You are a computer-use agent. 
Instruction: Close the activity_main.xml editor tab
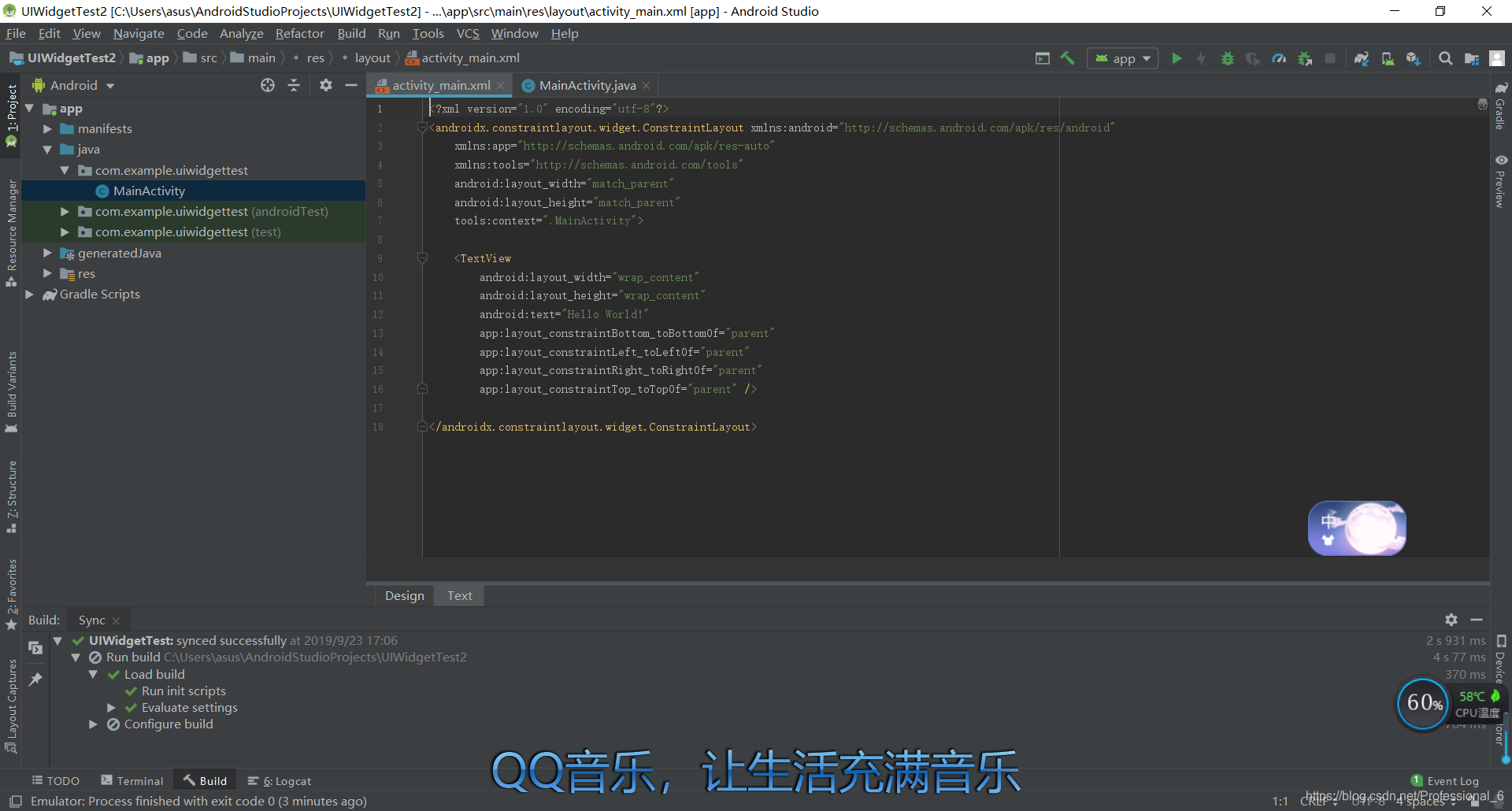point(500,86)
